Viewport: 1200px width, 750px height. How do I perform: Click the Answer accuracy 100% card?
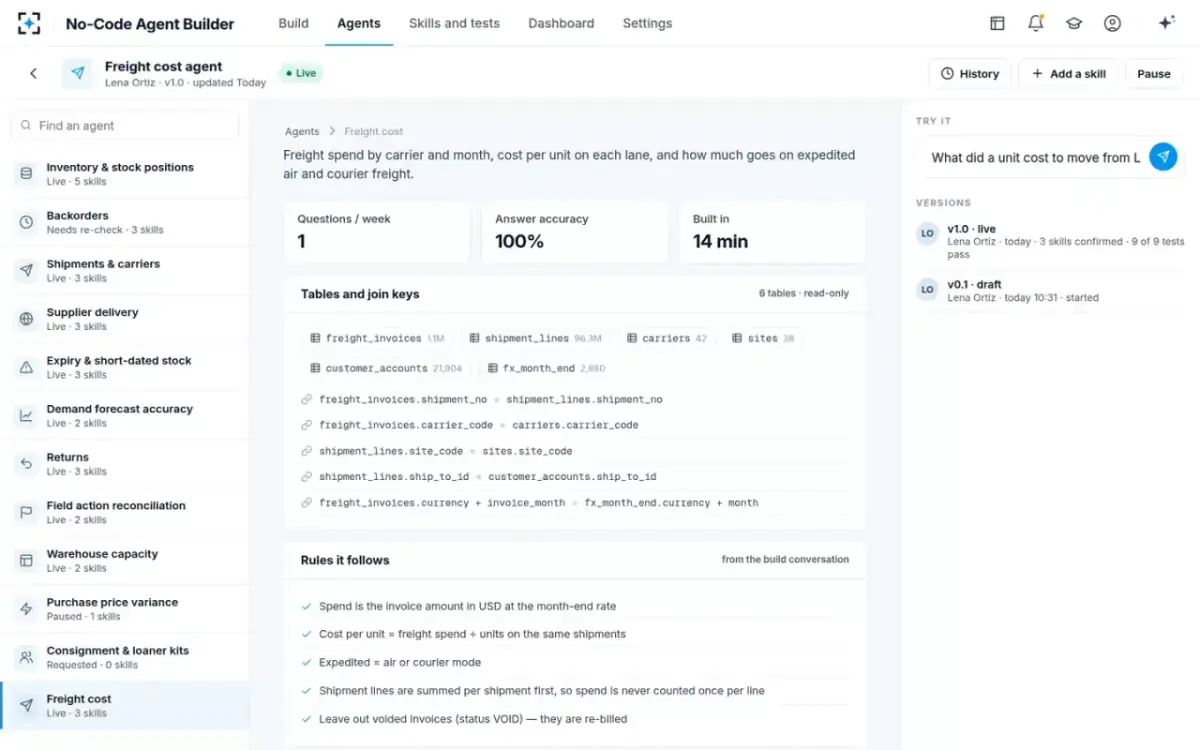(575, 232)
